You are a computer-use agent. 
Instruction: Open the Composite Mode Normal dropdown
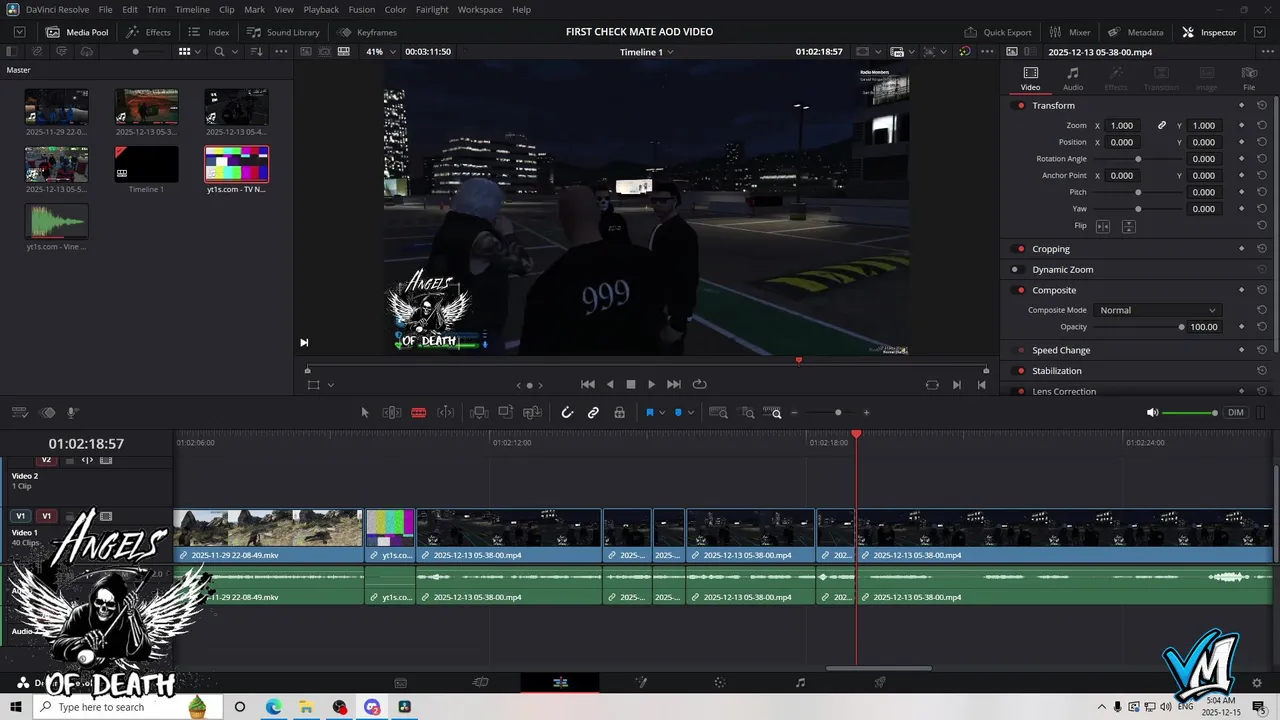(1157, 310)
